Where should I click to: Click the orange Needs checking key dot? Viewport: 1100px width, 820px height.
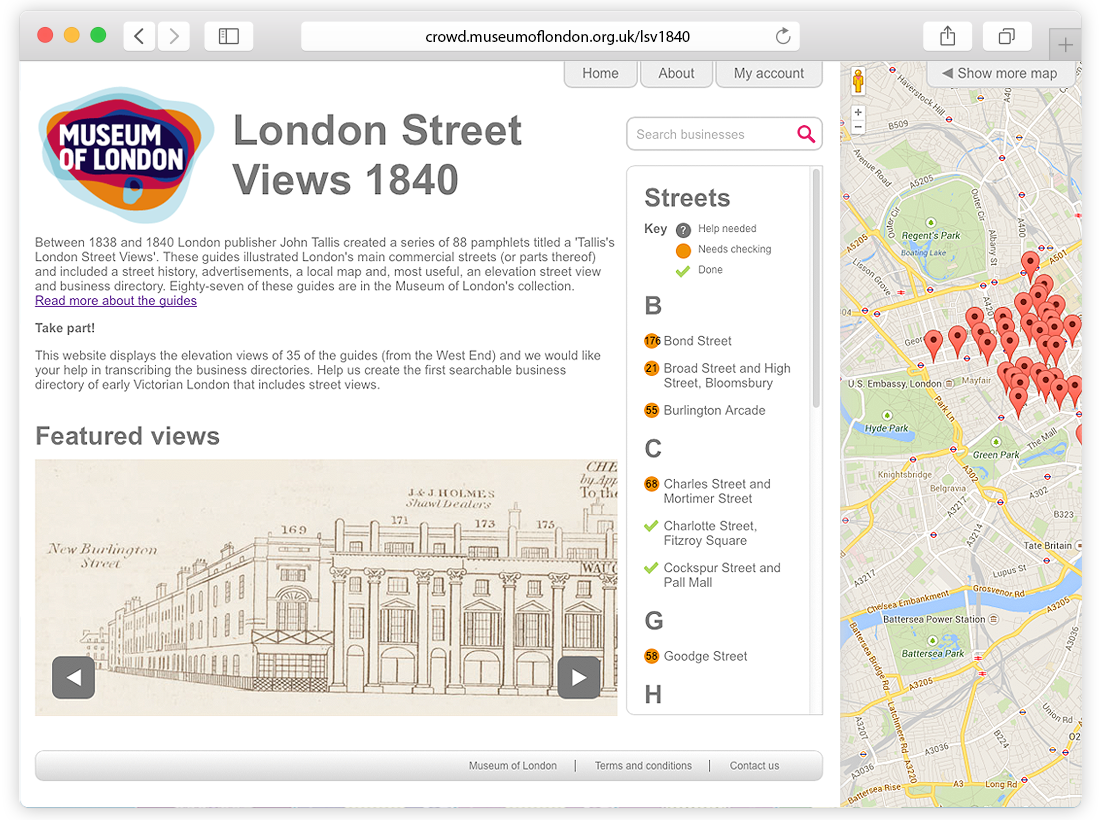683,250
